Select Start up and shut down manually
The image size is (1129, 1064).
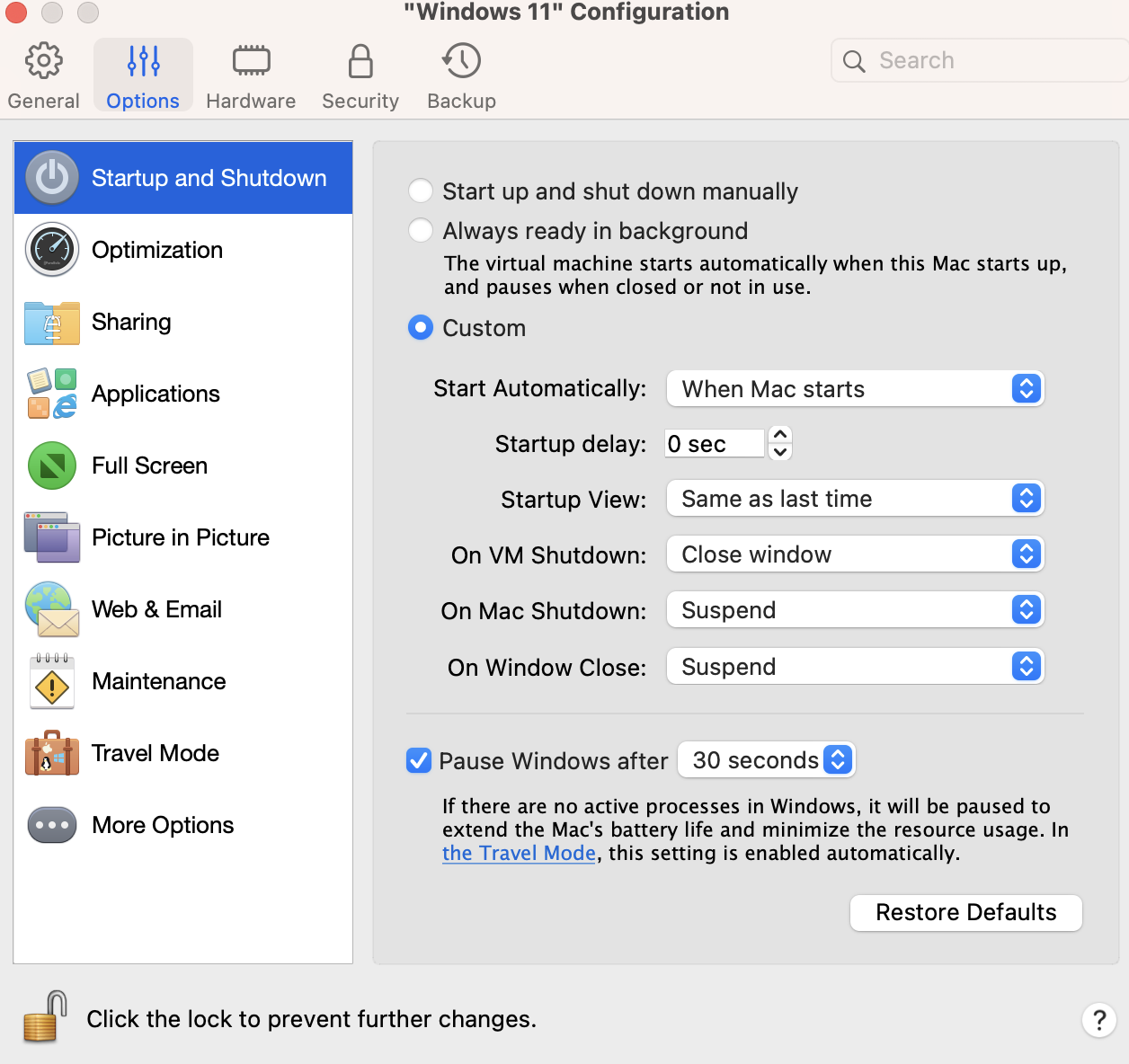tap(420, 191)
